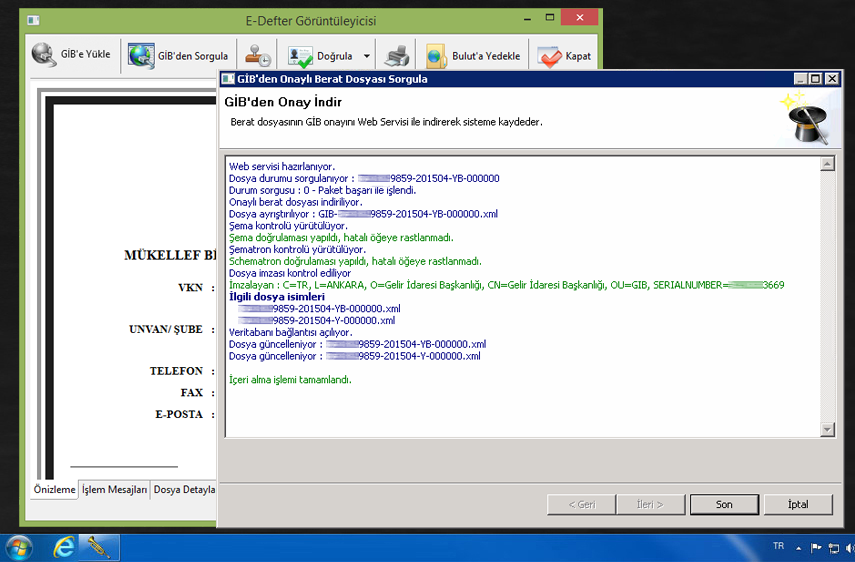The width and height of the screenshot is (855, 562).
Task: Click the TR language indicator in tray
Action: tap(778, 547)
